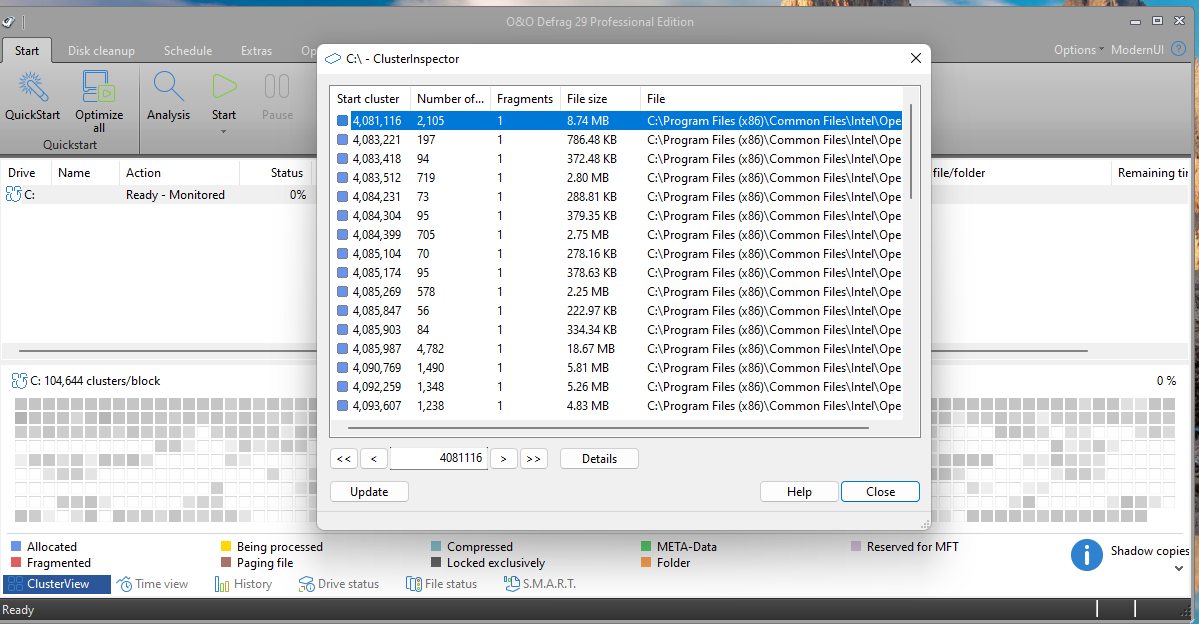Click the Action column header in drive list
This screenshot has height=624, width=1199.
(x=179, y=173)
